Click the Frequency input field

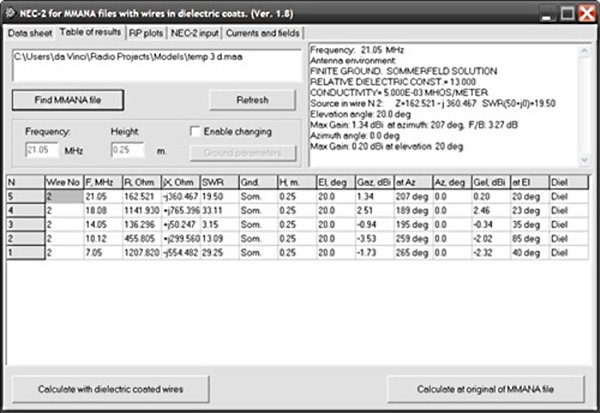(x=42, y=150)
